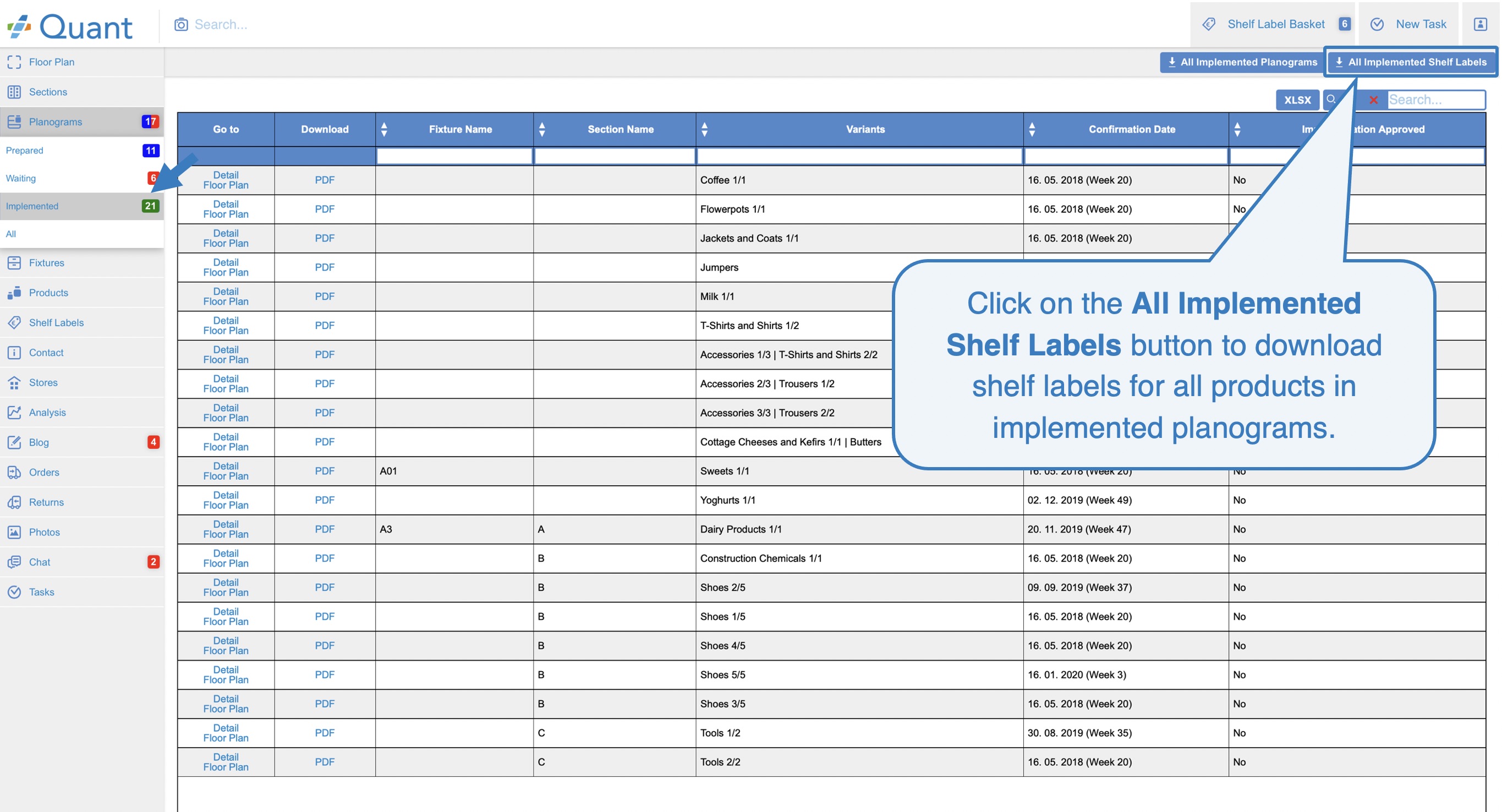The image size is (1502, 812).
Task: Click the camera icon beside top search
Action: click(181, 24)
